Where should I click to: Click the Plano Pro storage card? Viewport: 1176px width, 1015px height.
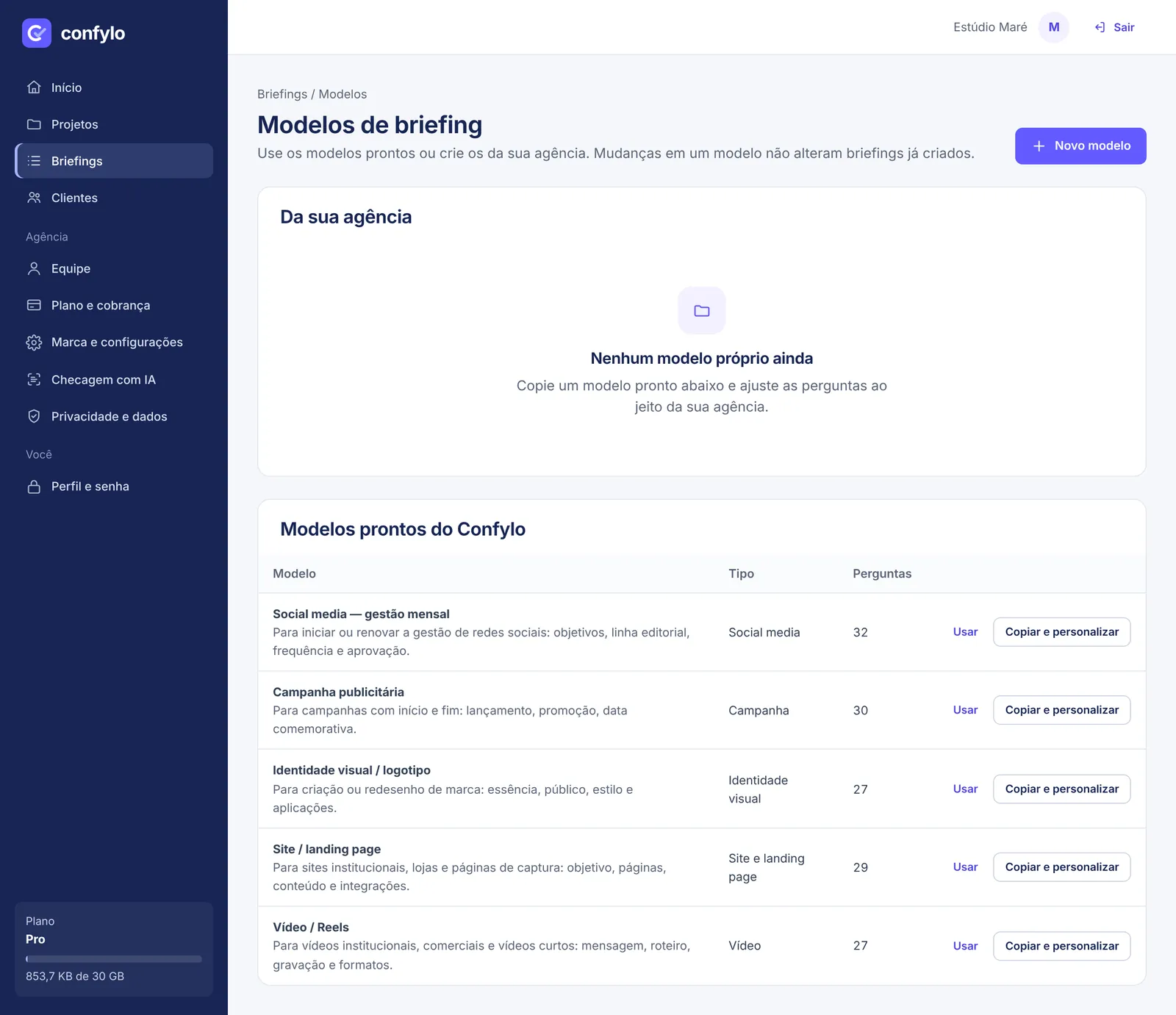(x=114, y=949)
